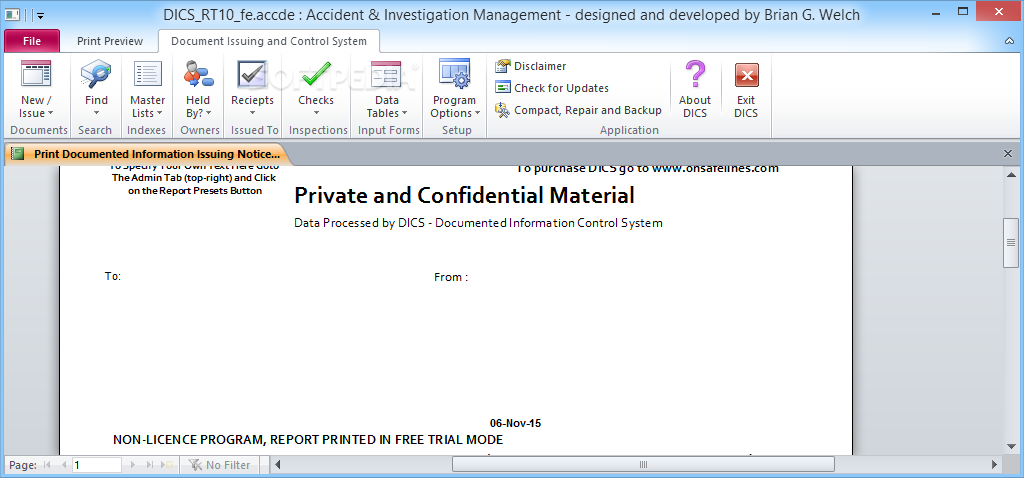Screen dimensions: 1024x478
Task: Go to the first page navigation button
Action: [47, 465]
